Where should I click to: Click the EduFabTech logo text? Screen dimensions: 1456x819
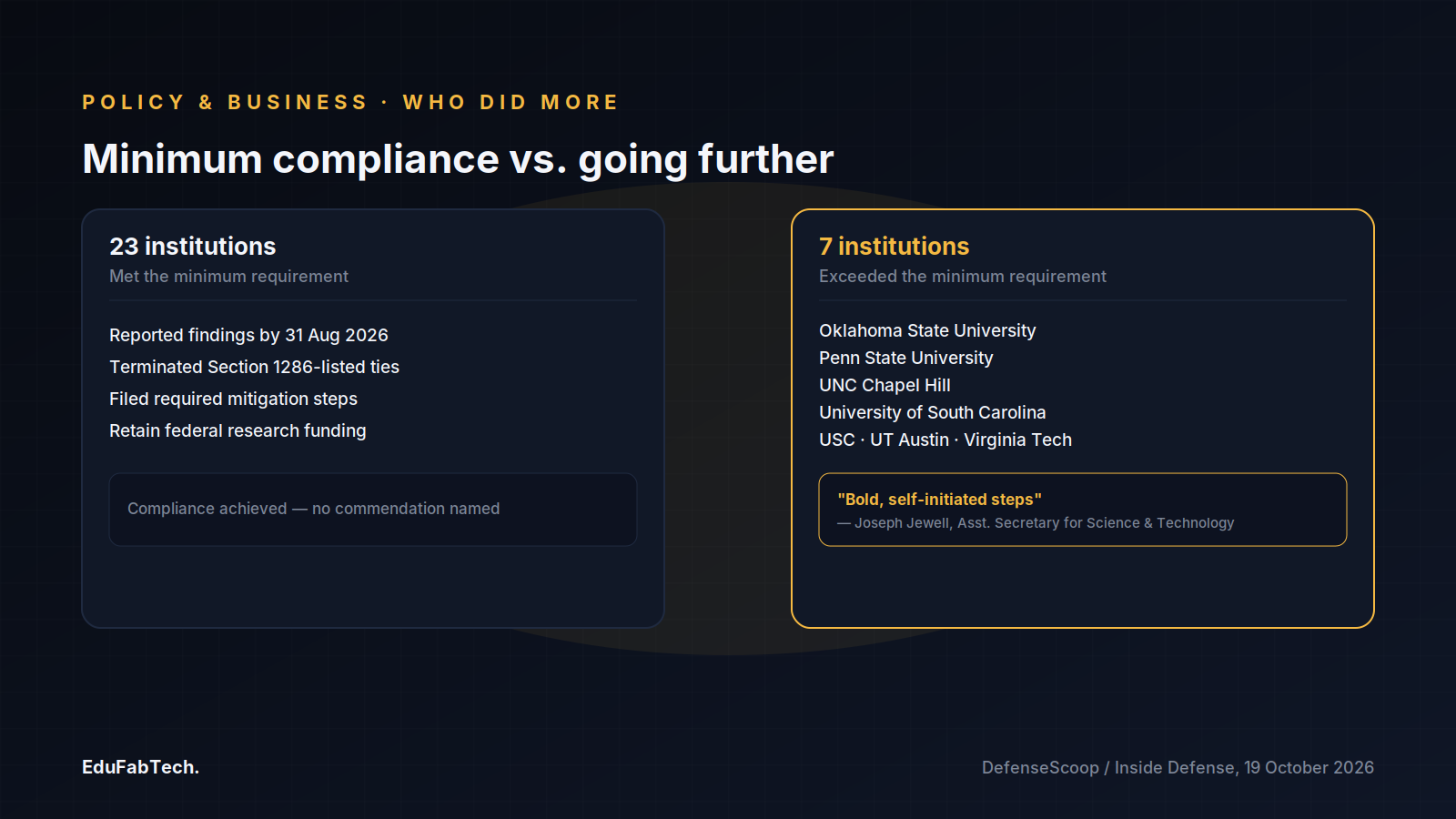(x=140, y=767)
